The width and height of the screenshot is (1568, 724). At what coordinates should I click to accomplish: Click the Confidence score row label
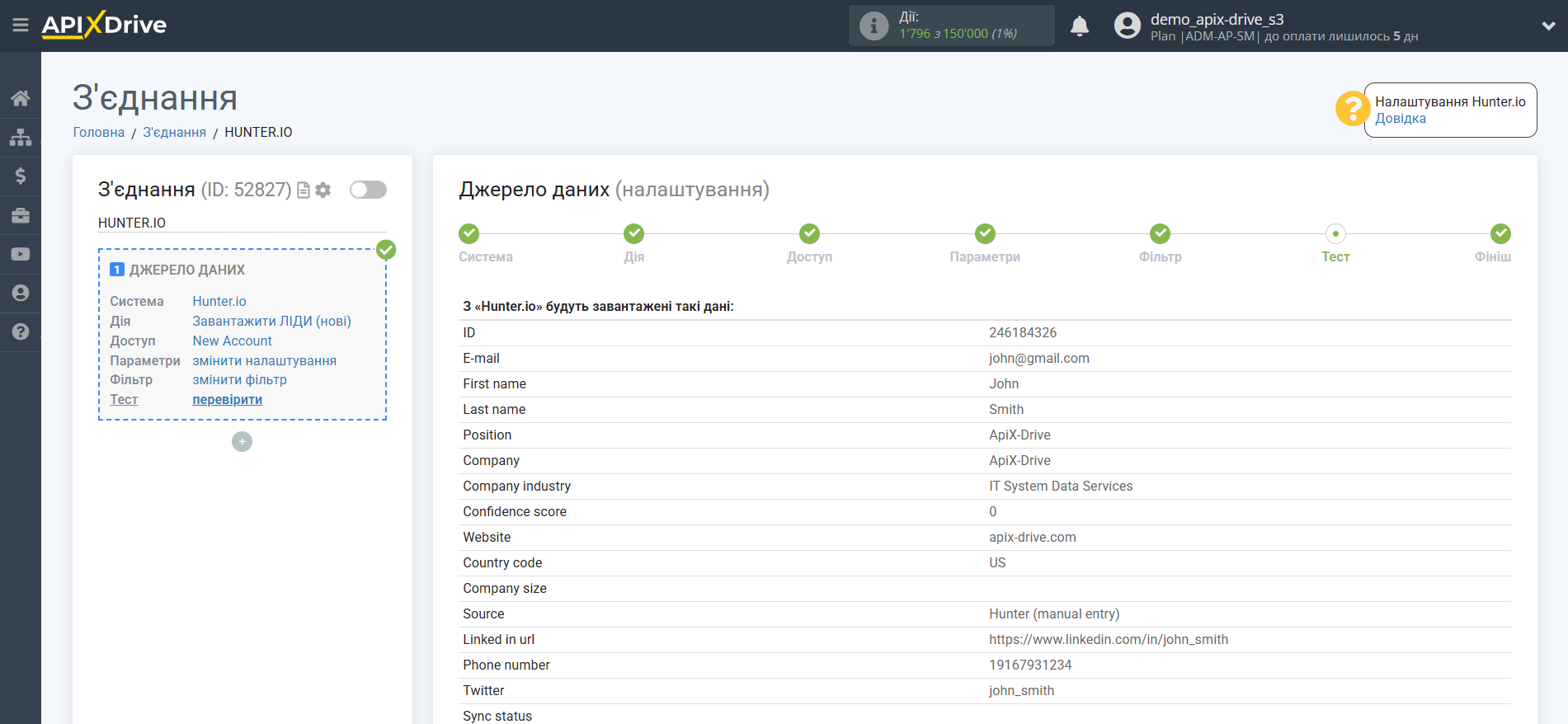click(x=515, y=511)
